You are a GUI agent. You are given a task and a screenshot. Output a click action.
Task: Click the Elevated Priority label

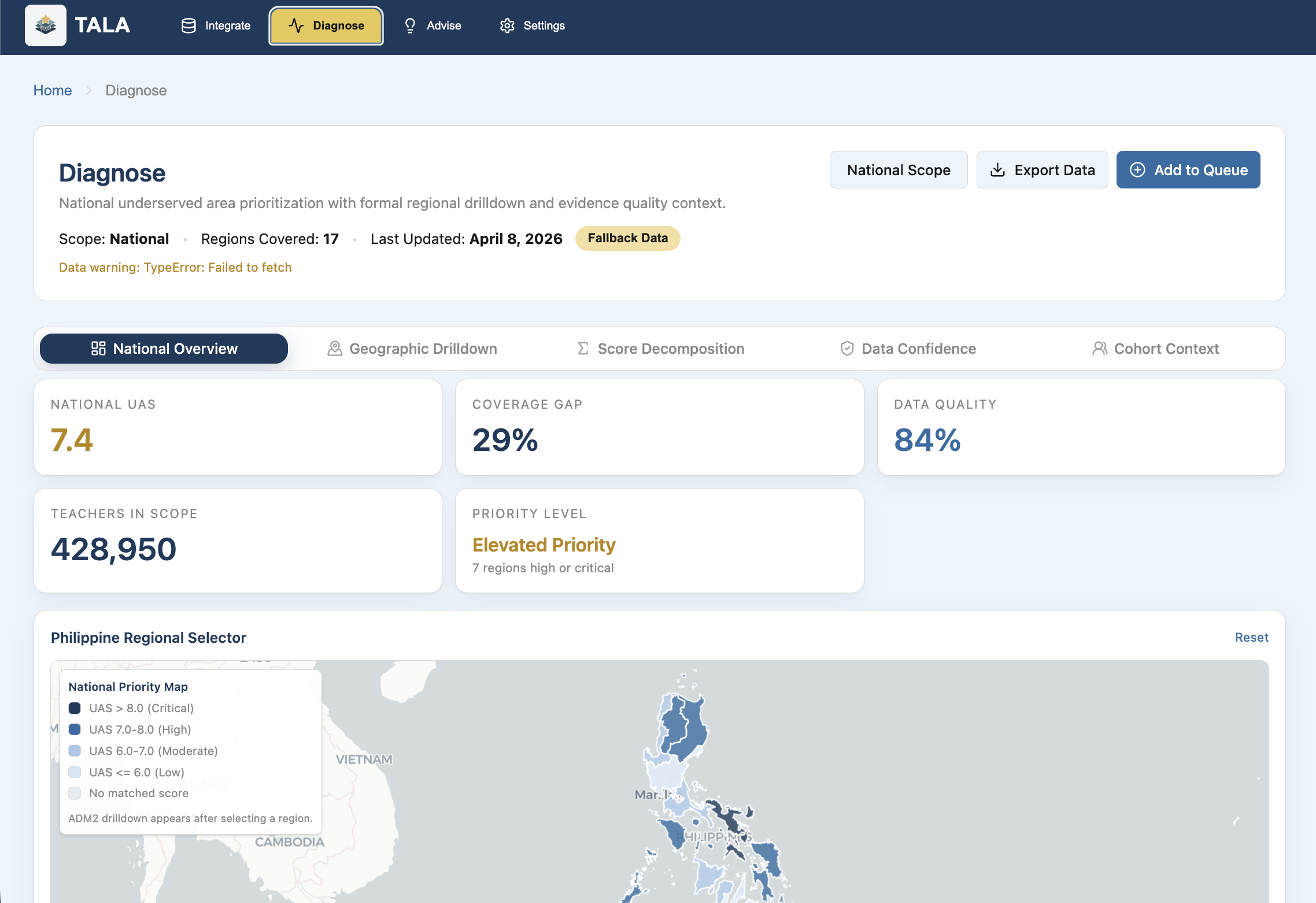[x=544, y=545]
